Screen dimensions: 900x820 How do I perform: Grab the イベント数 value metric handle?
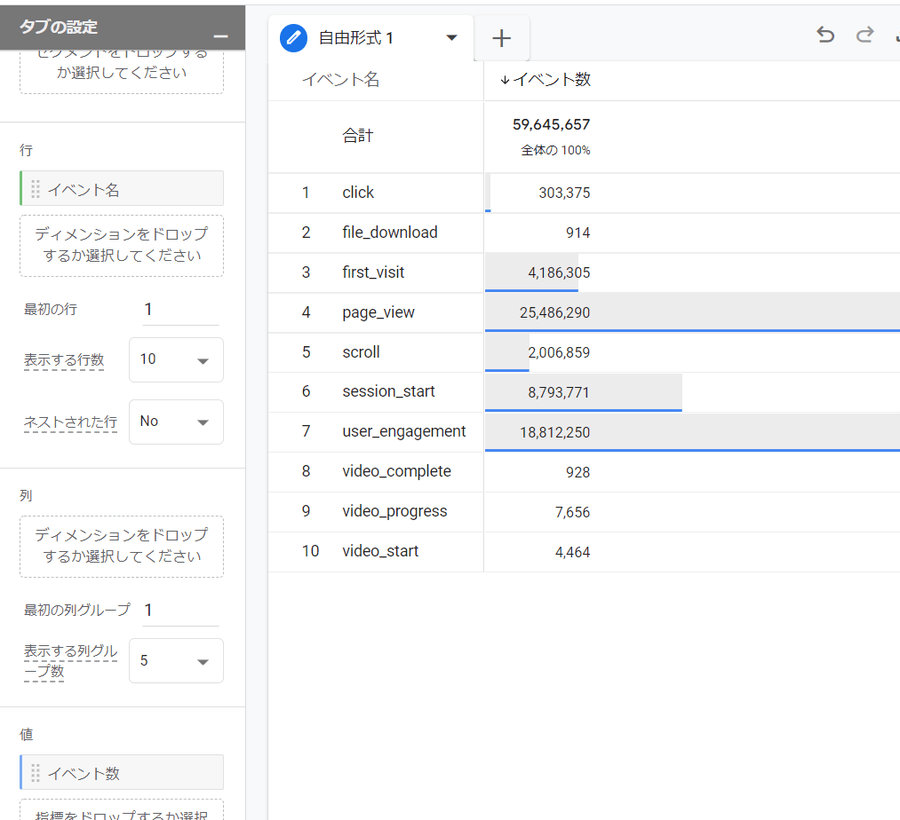pos(35,773)
